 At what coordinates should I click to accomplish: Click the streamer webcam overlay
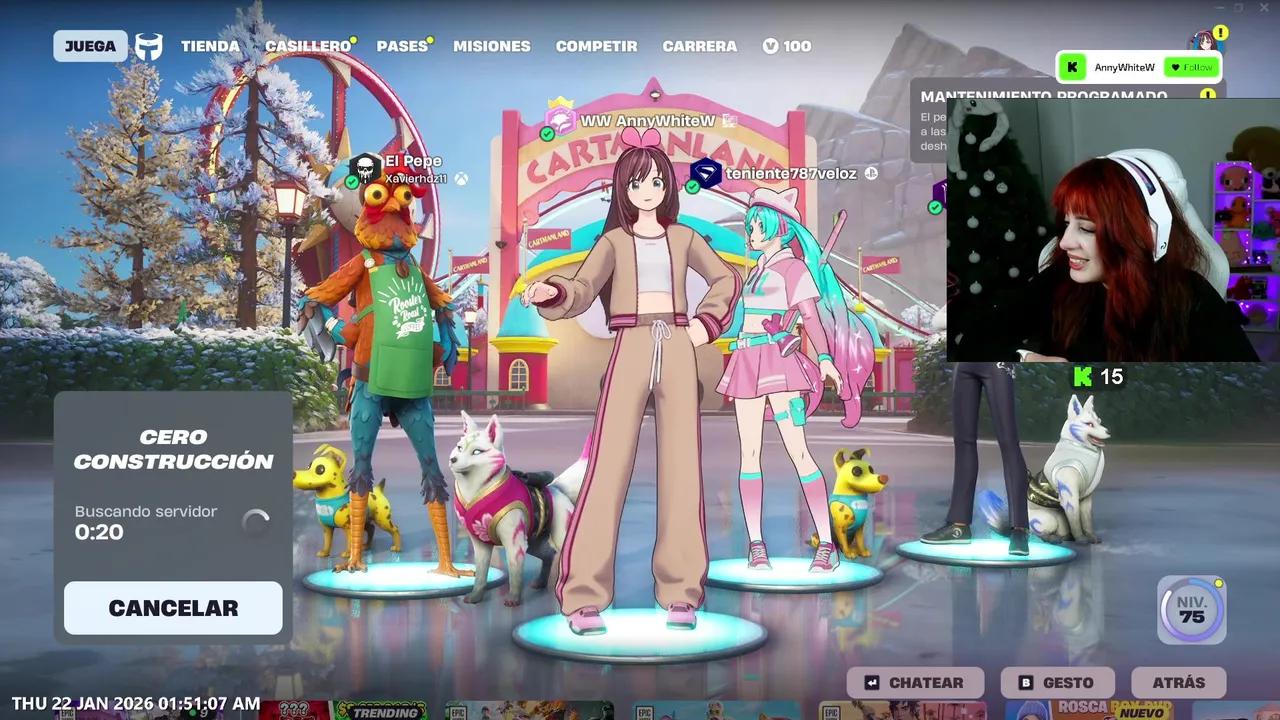click(1113, 230)
